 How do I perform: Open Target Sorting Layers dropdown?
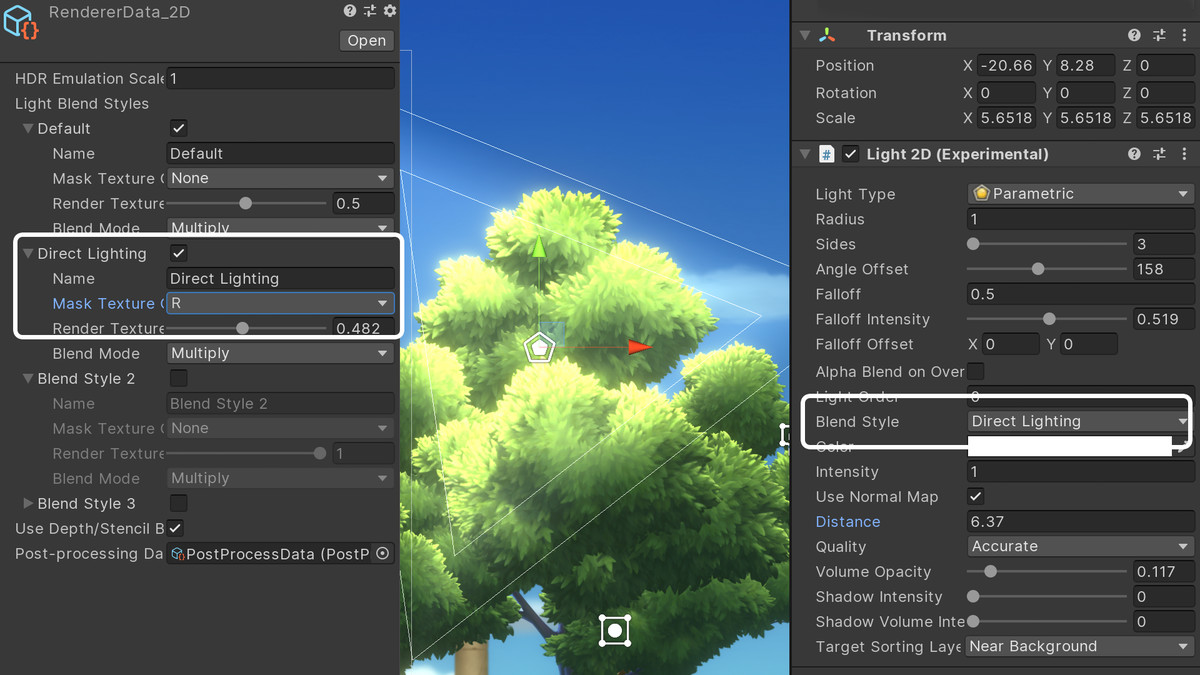1081,646
